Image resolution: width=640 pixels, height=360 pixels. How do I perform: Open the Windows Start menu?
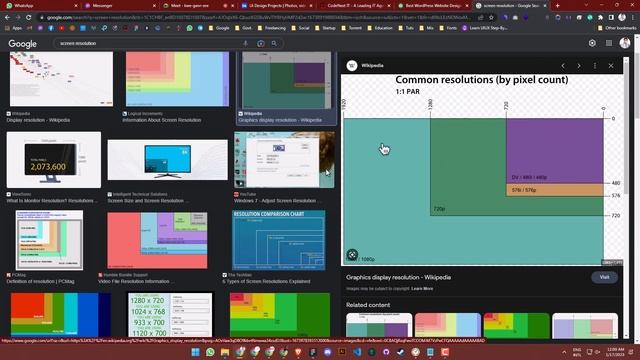[x=196, y=352]
